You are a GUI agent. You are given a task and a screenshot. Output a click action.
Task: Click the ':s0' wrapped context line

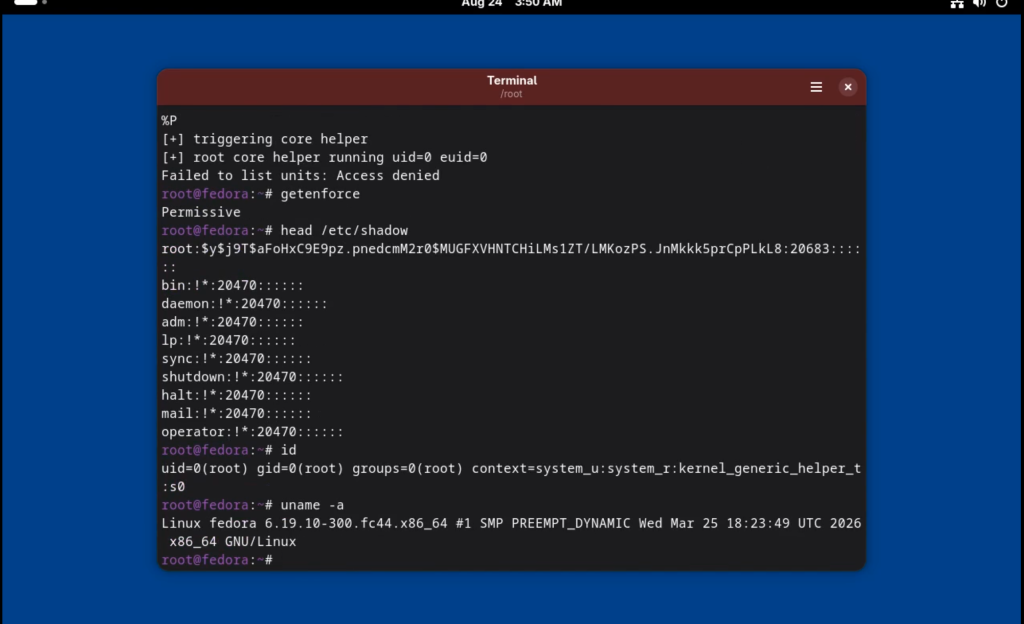[x=173, y=486]
